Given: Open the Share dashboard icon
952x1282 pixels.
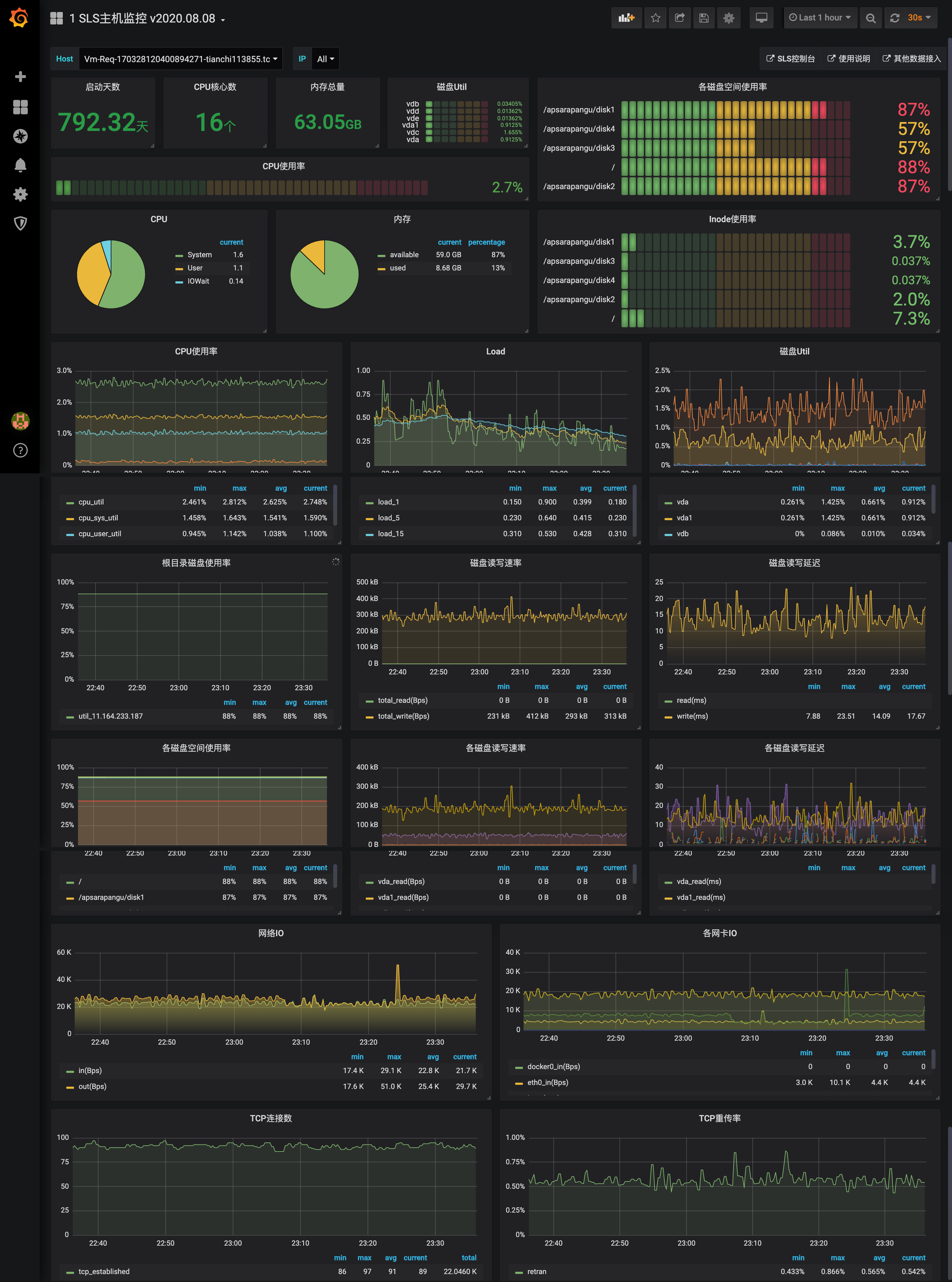Looking at the screenshot, I should click(x=679, y=18).
